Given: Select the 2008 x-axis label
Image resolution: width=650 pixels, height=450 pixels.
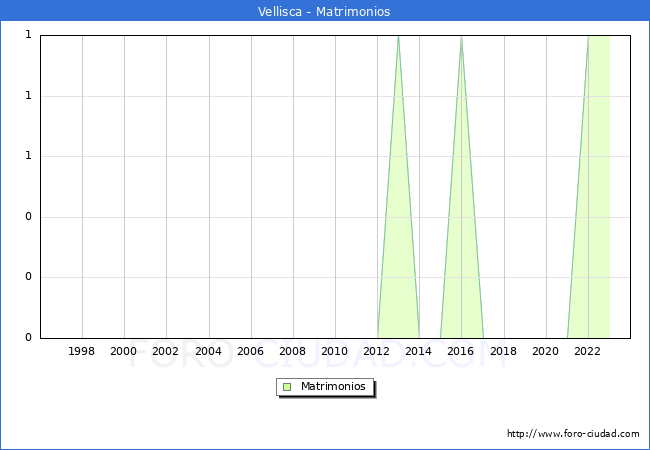Looking at the screenshot, I should pyautogui.click(x=293, y=351).
